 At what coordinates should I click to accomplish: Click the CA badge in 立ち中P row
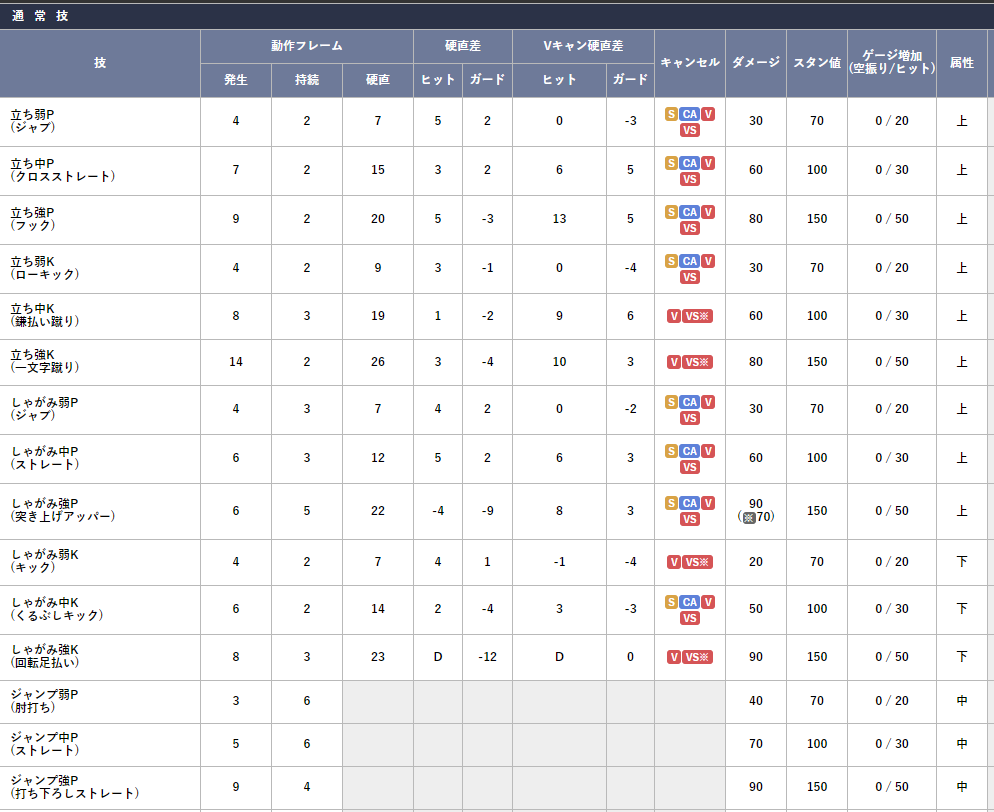690,163
